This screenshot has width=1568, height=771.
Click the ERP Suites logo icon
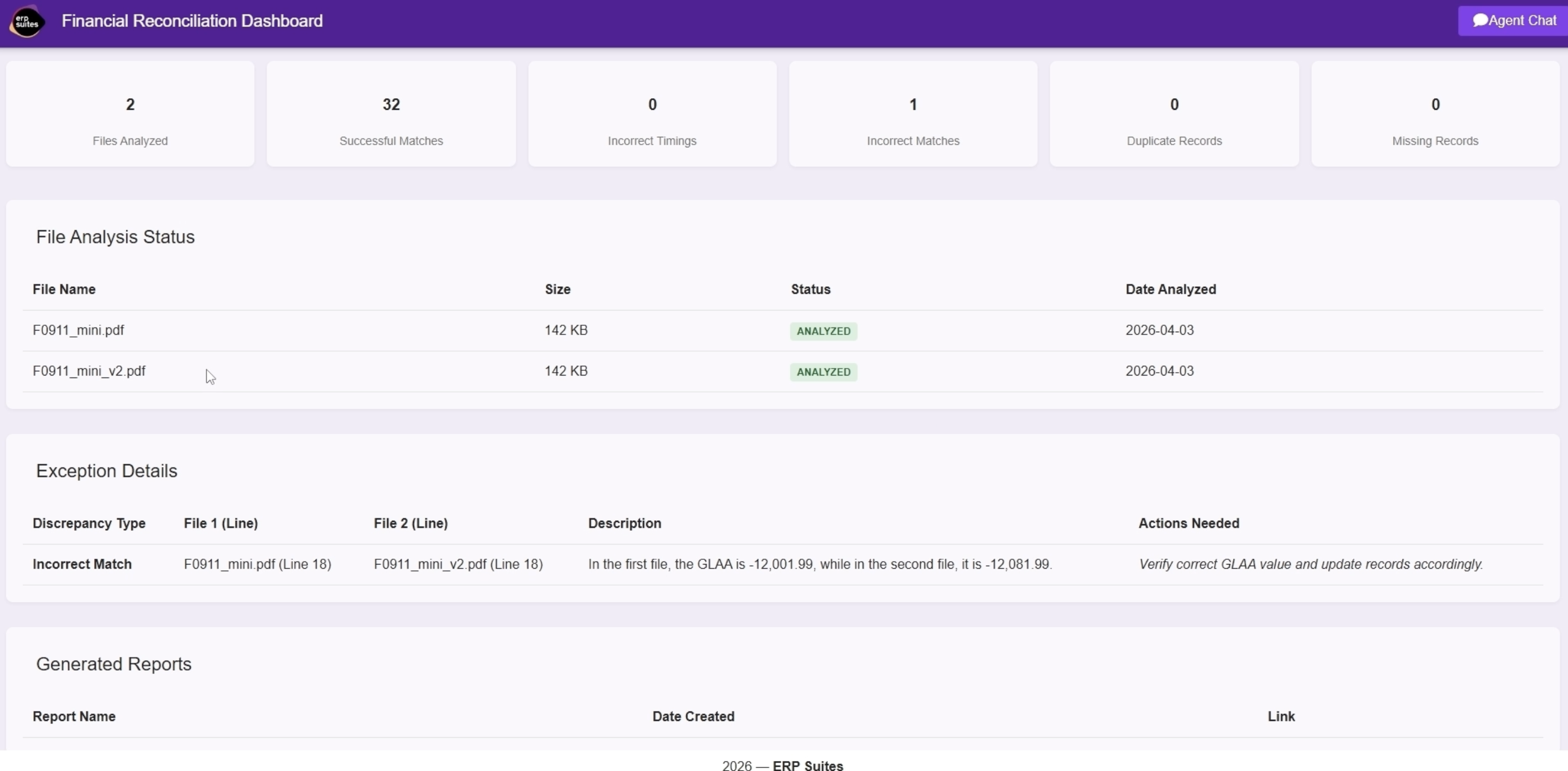(x=25, y=21)
